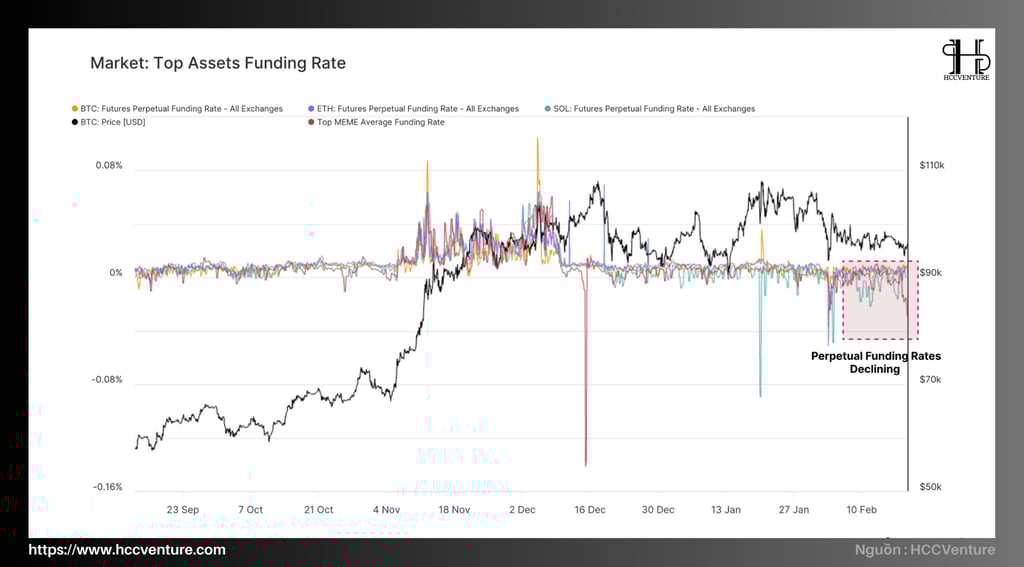This screenshot has height=567, width=1024.
Task: Toggle the Top MEME Average legend dot
Action: coord(311,122)
